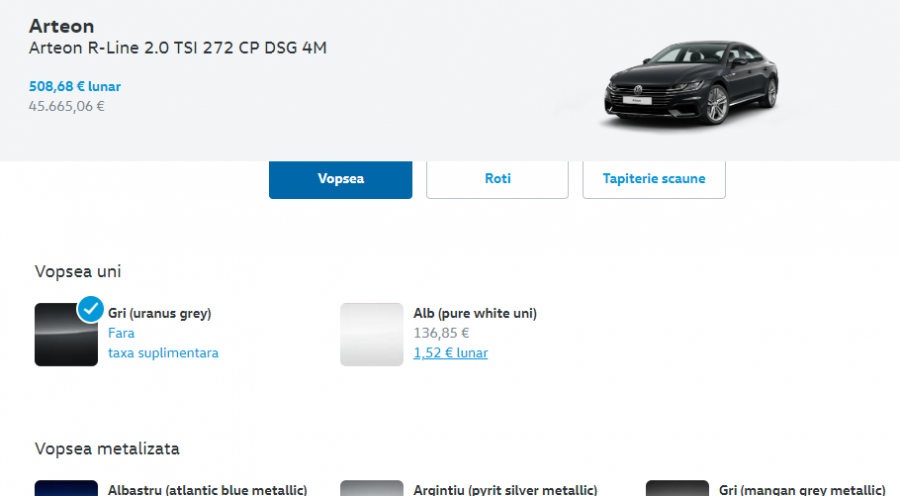The image size is (900, 496).
Task: Click the Gri (mangan grey metallic) label
Action: (x=802, y=489)
